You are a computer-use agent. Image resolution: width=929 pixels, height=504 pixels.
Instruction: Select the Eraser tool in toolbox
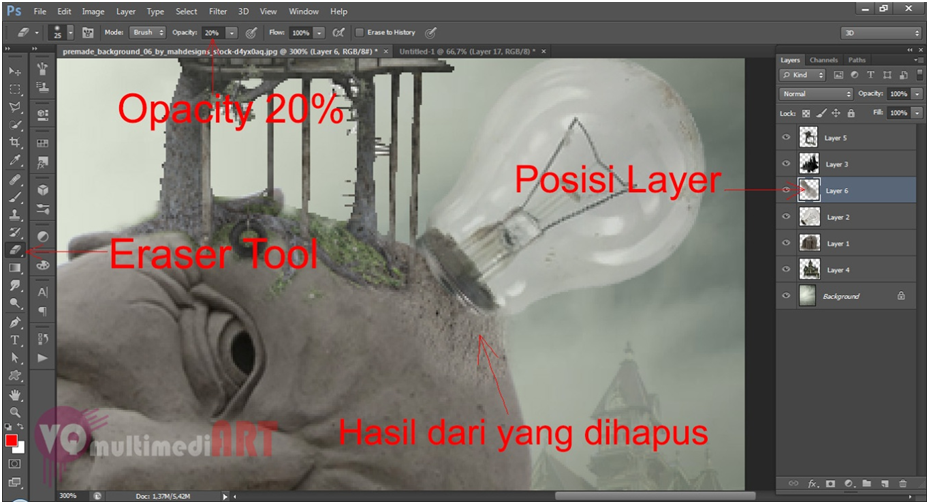(x=15, y=251)
